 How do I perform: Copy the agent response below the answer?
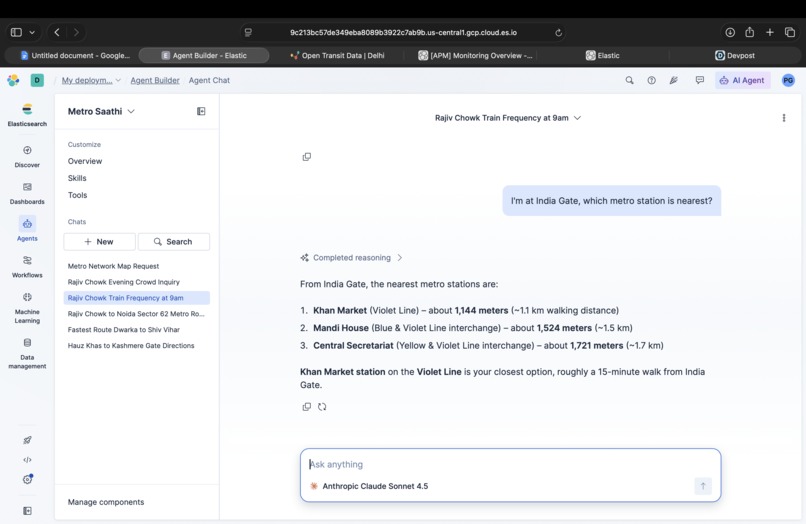point(306,407)
